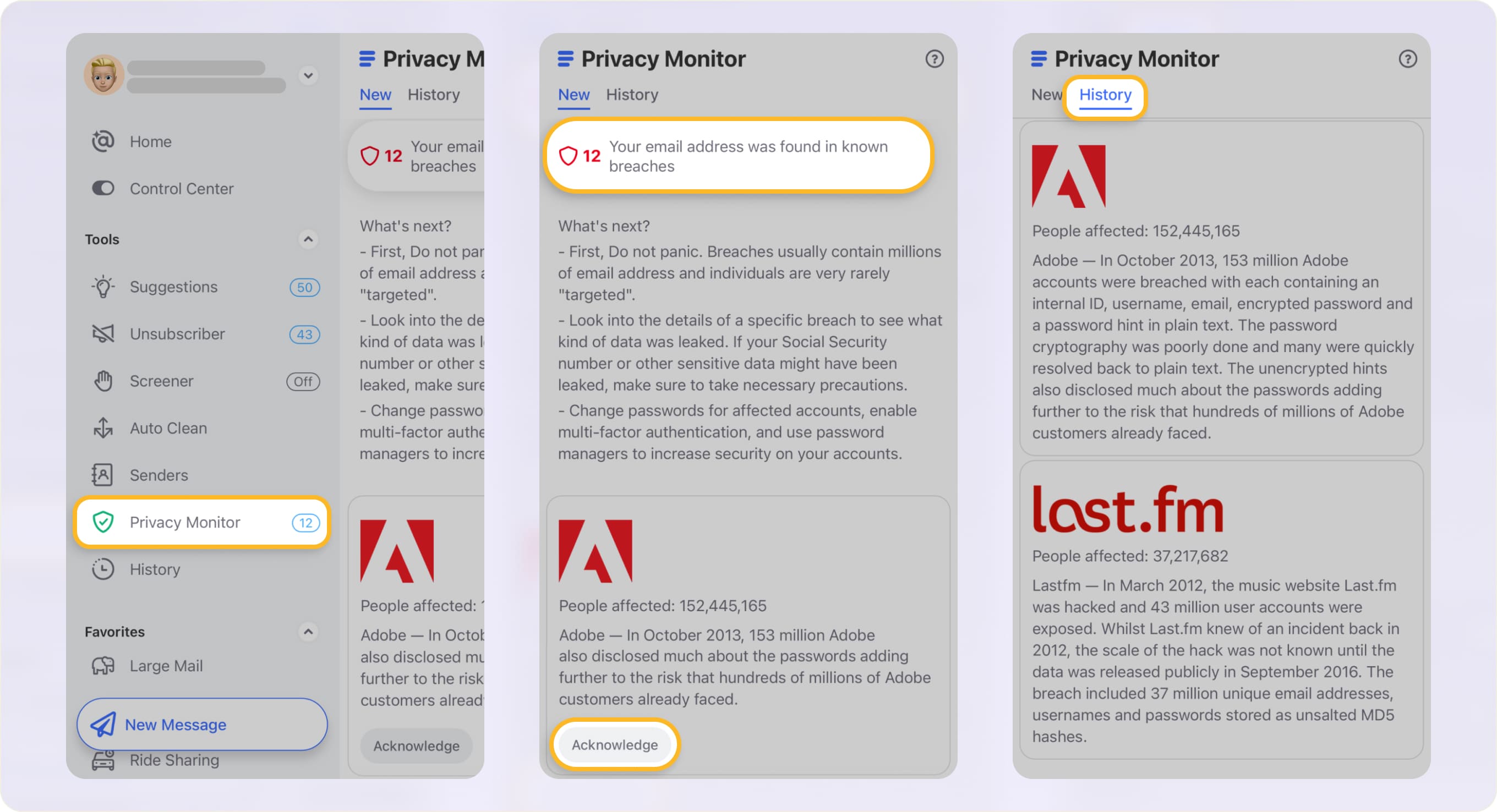Select the New tab in middle panel
Screen dimensions: 1497x812
pyautogui.click(x=573, y=95)
